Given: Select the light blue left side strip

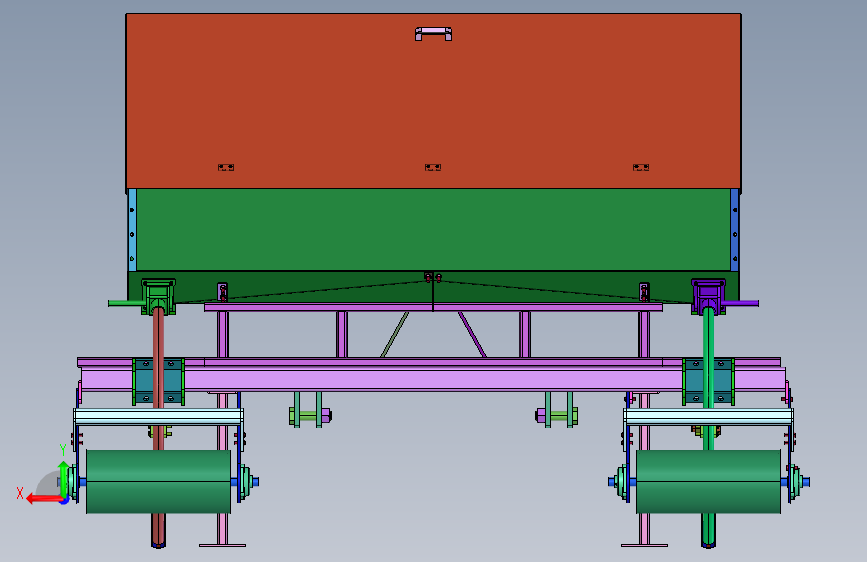Looking at the screenshot, I should point(132,230).
